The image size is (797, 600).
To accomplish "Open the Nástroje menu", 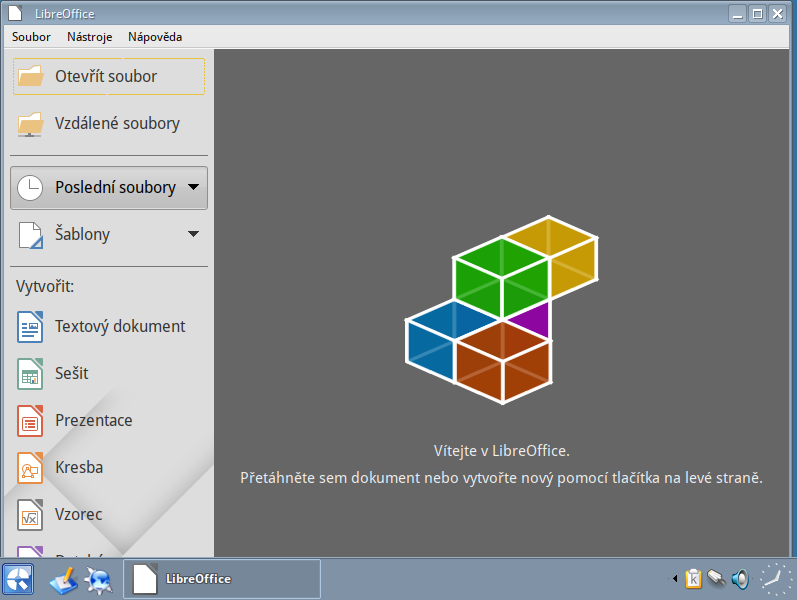I will (x=89, y=37).
